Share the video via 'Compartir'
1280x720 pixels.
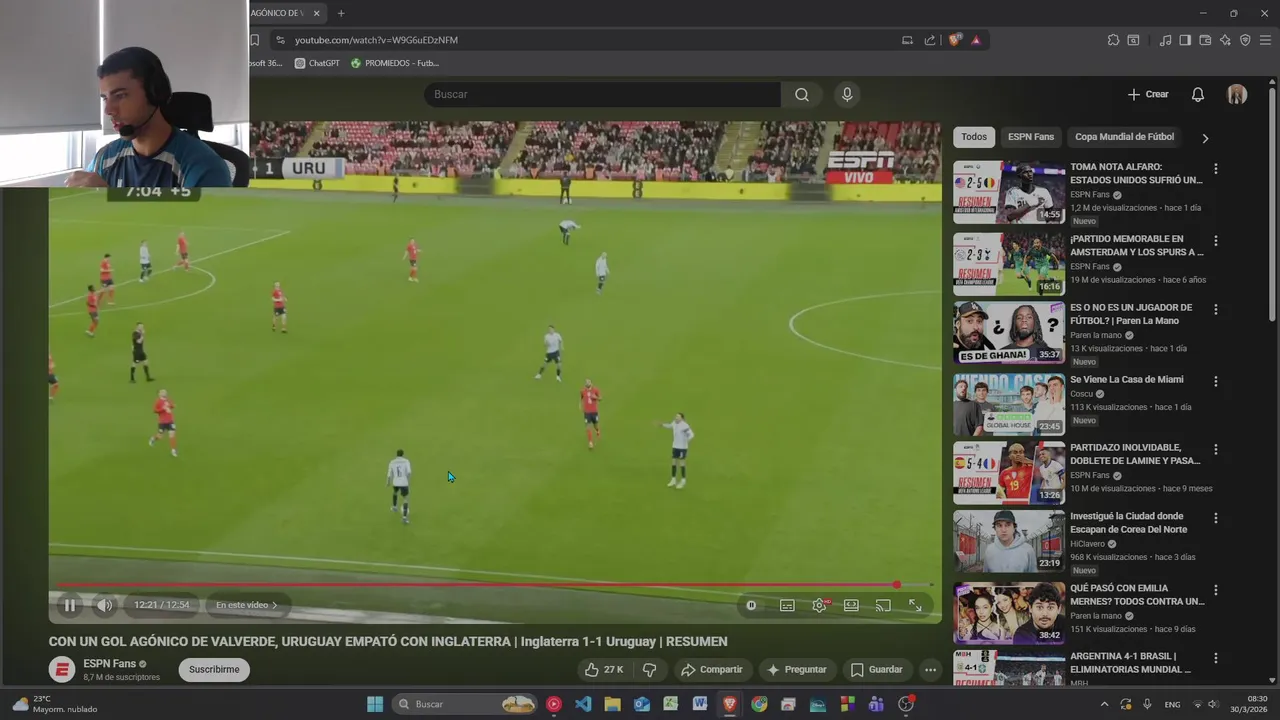(x=711, y=670)
